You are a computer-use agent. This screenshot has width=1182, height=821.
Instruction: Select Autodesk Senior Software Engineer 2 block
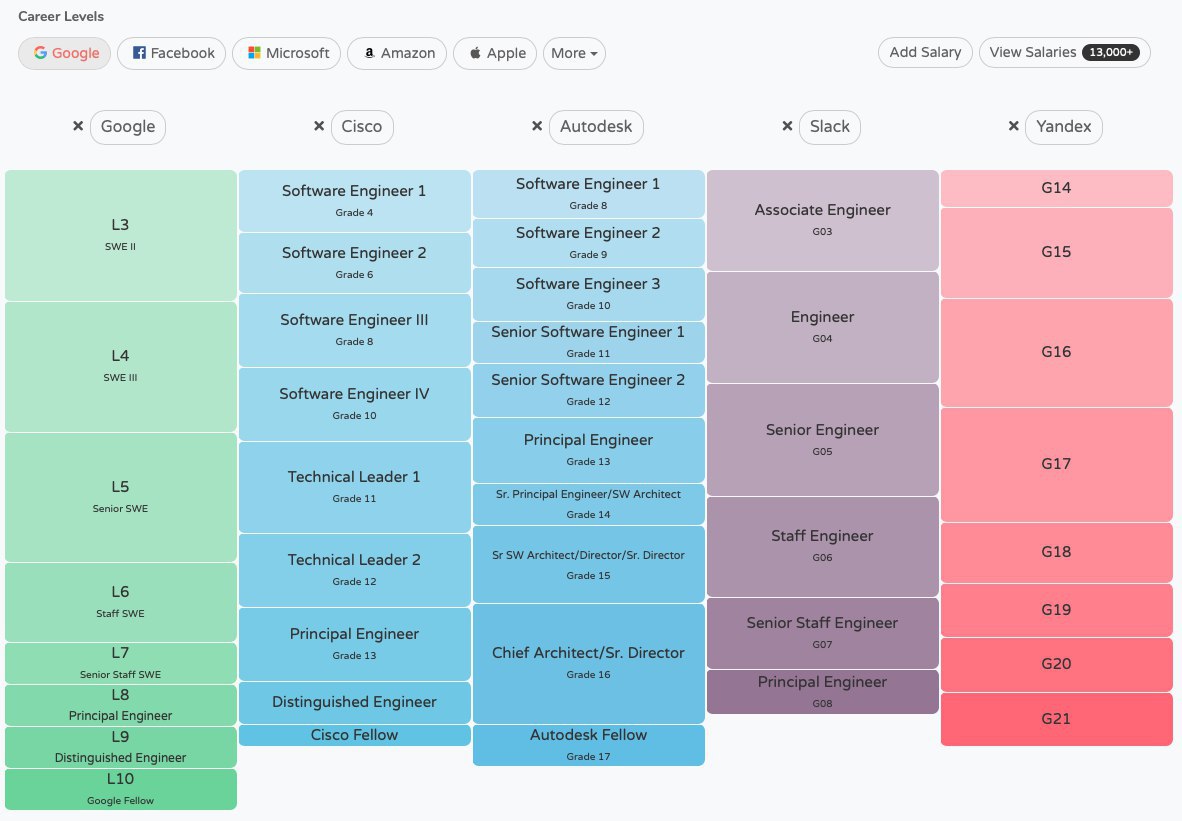[x=589, y=391]
